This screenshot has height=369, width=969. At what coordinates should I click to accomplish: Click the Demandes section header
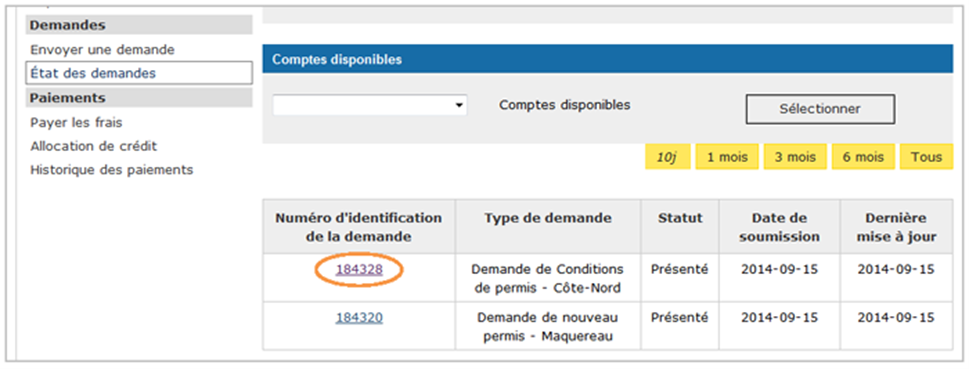139,25
